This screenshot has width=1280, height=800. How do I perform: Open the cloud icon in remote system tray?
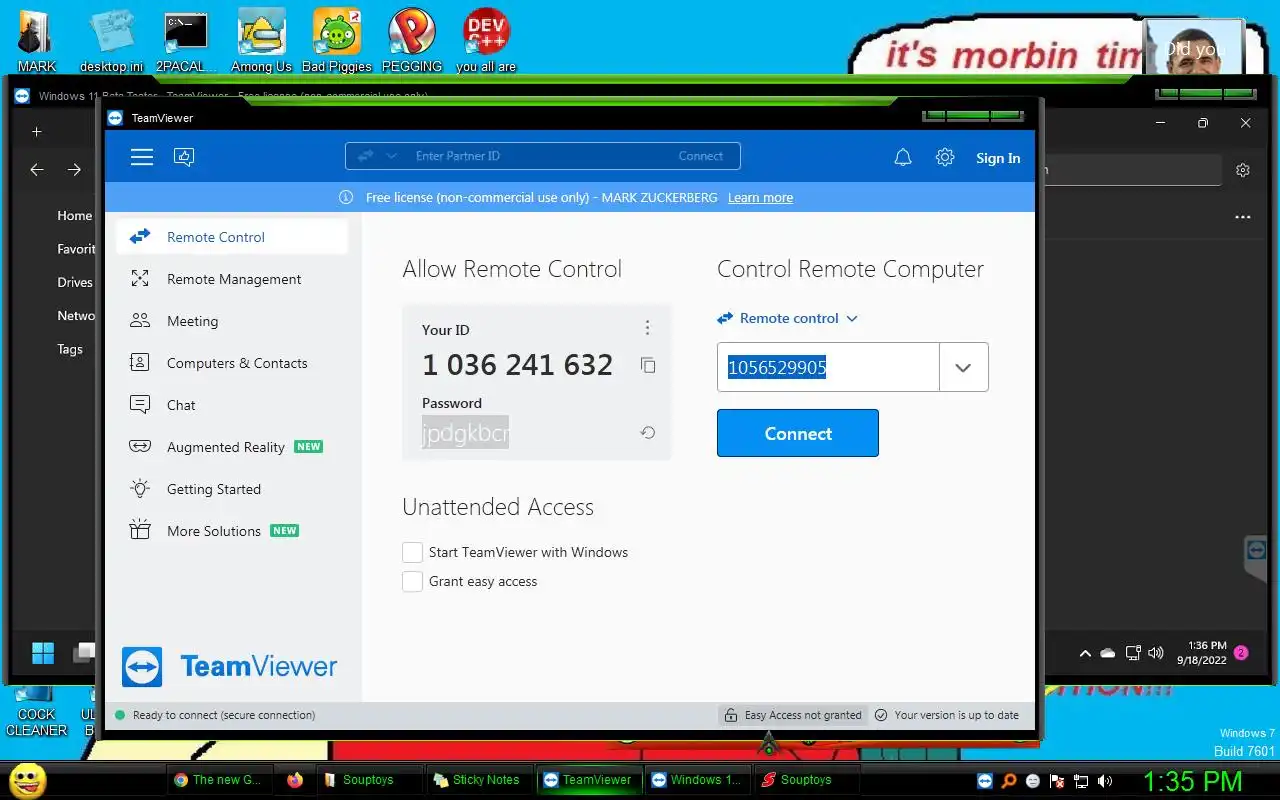click(x=1108, y=653)
